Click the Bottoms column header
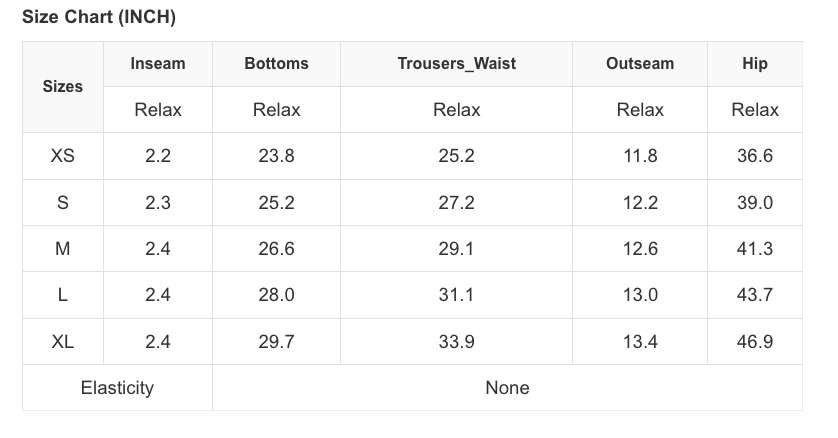 click(x=276, y=64)
